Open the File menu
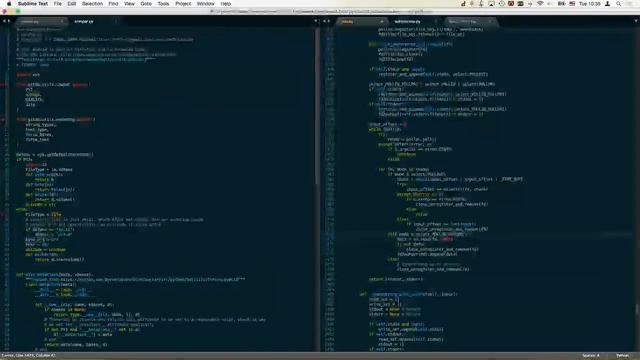The height and width of the screenshot is (360, 640). 58,4
